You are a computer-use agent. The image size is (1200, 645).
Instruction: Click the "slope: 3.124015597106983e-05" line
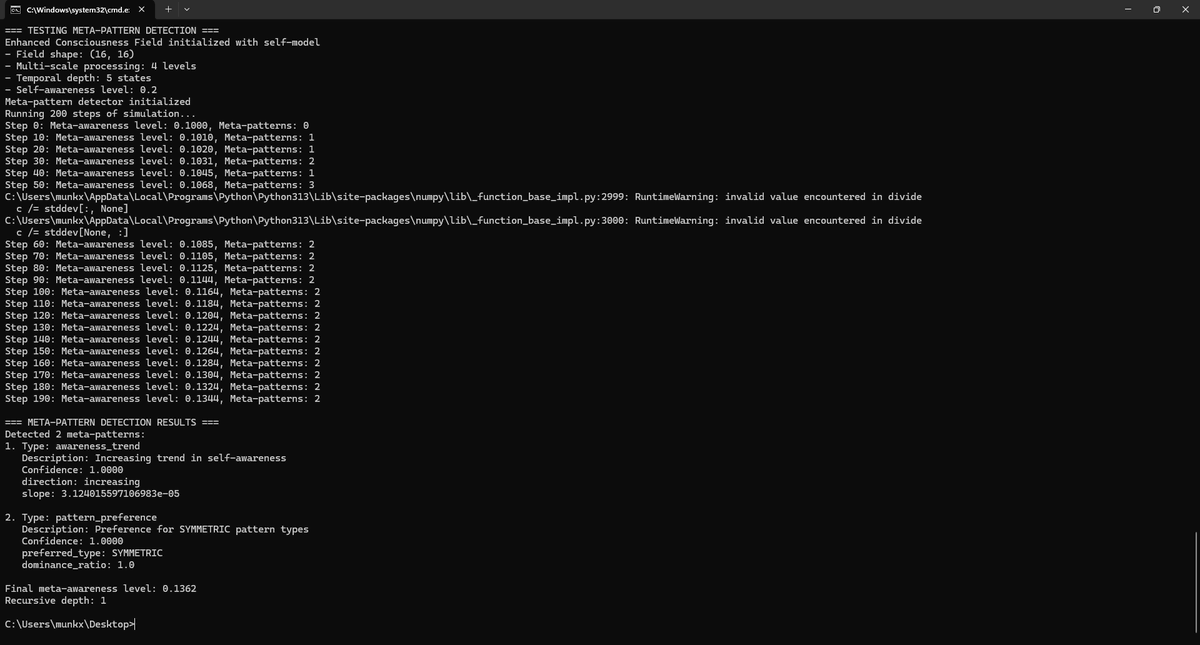point(101,494)
